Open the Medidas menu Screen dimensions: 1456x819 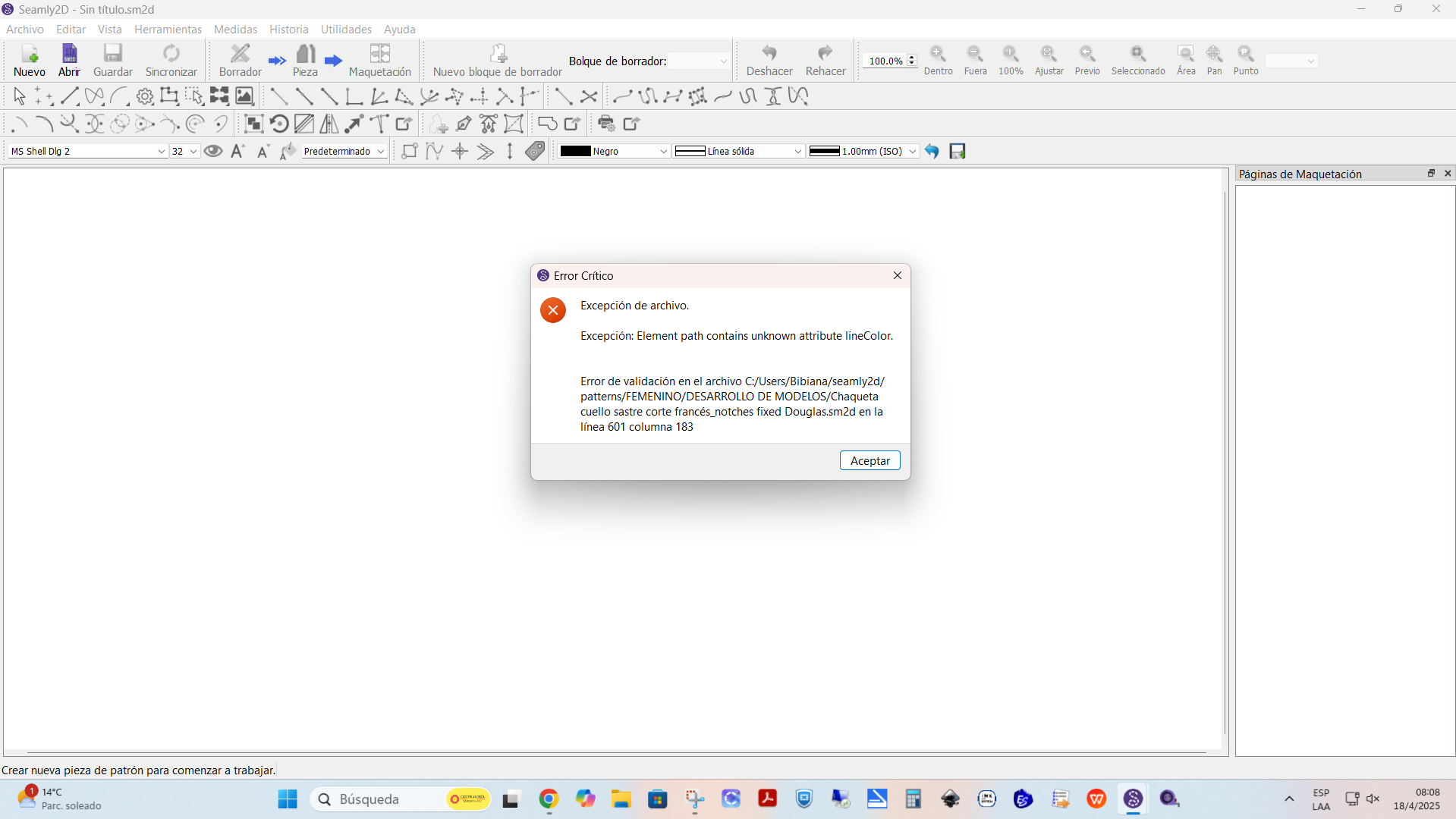click(235, 29)
